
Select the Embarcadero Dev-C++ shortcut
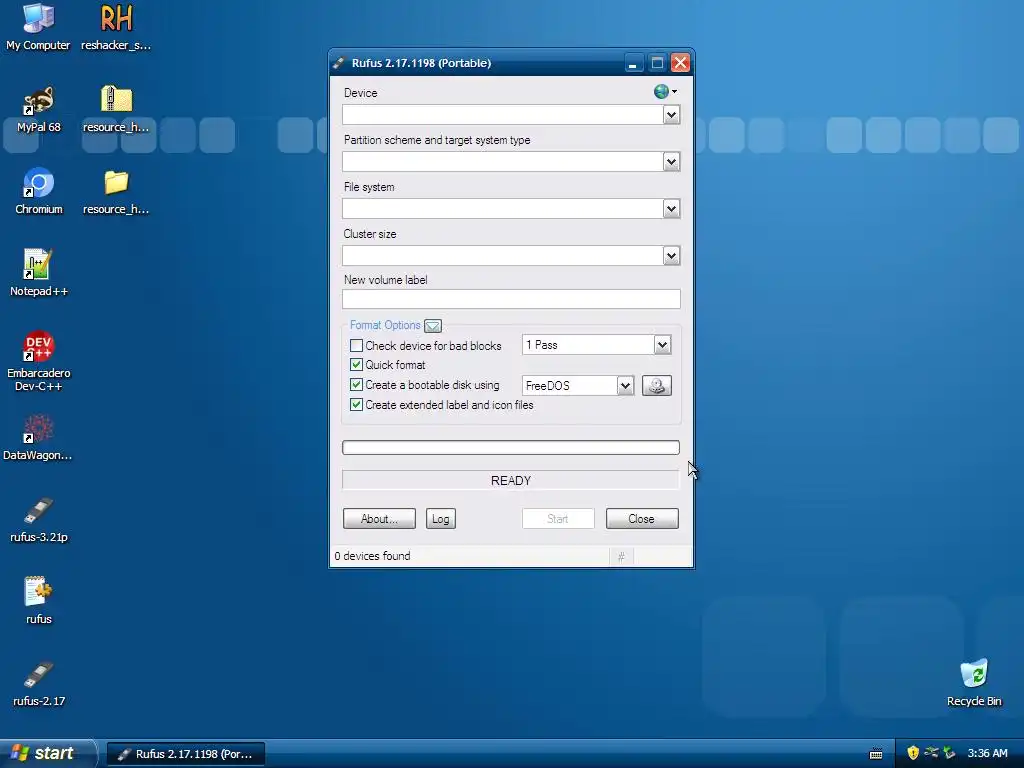pos(39,361)
